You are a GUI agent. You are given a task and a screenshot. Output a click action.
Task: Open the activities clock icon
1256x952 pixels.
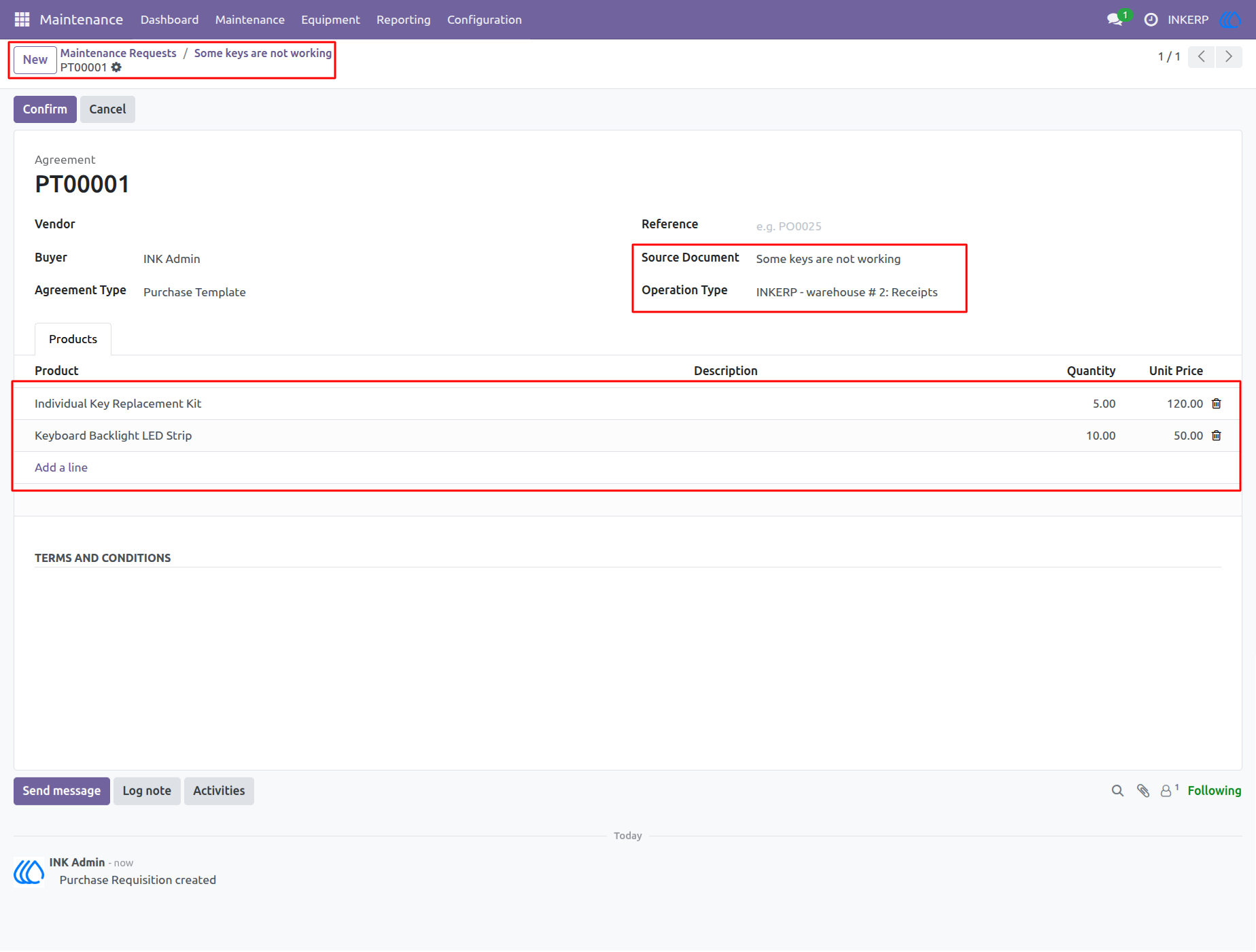(x=1151, y=20)
